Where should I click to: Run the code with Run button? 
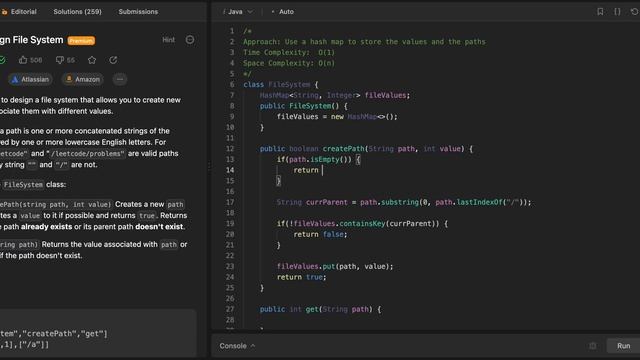623,346
